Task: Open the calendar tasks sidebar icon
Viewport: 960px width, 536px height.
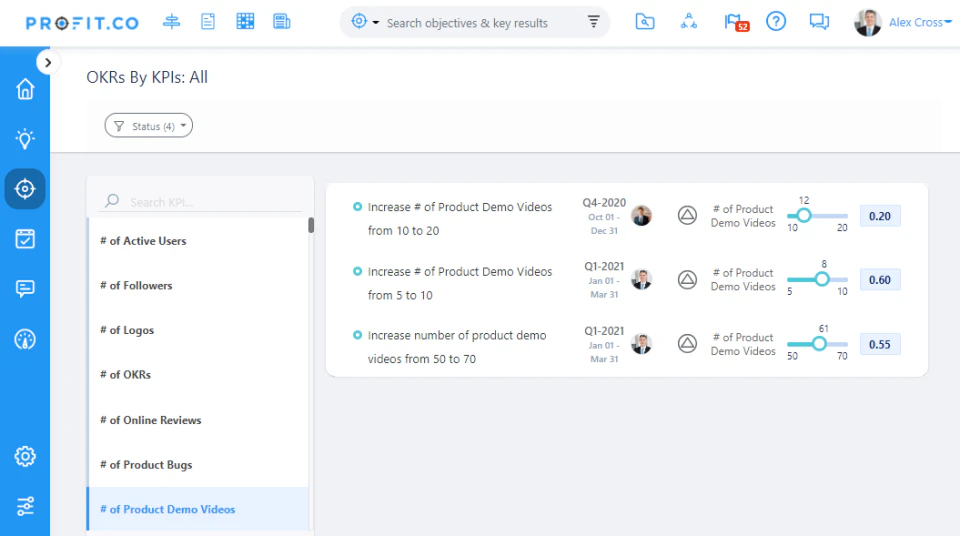Action: click(25, 238)
